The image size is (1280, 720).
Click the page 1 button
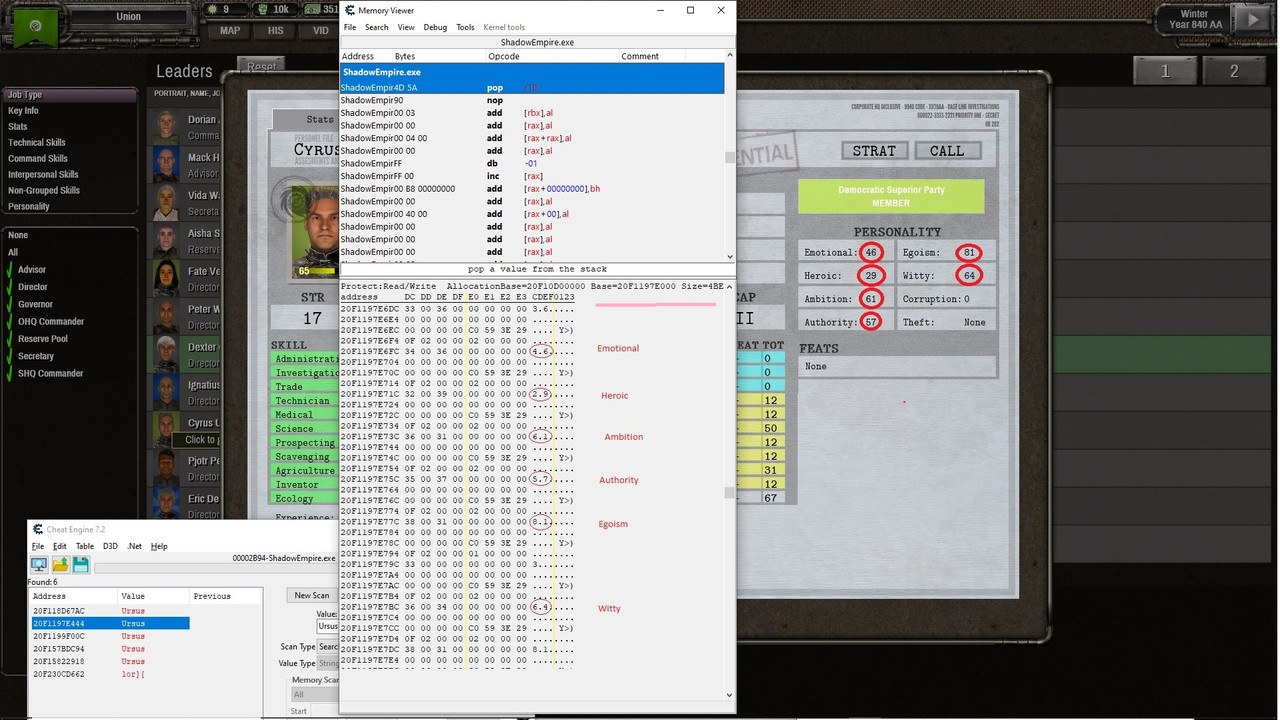[x=1165, y=71]
